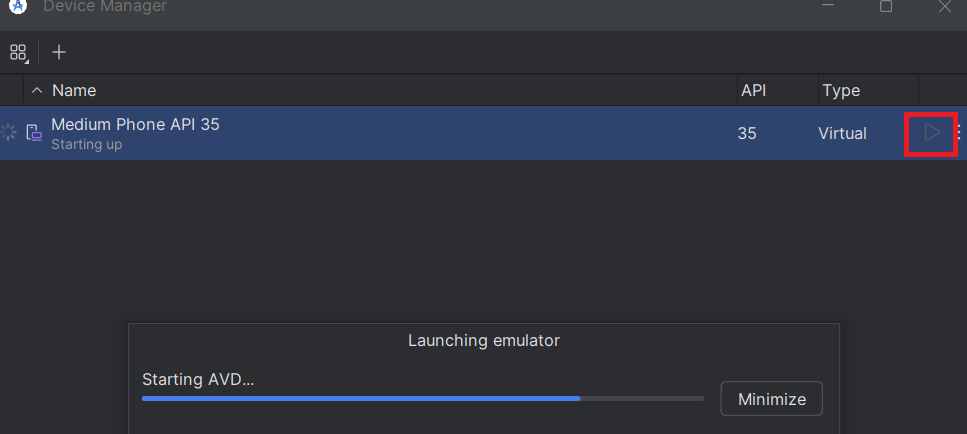
Task: Sort devices by Name column header
Action: pyautogui.click(x=74, y=91)
